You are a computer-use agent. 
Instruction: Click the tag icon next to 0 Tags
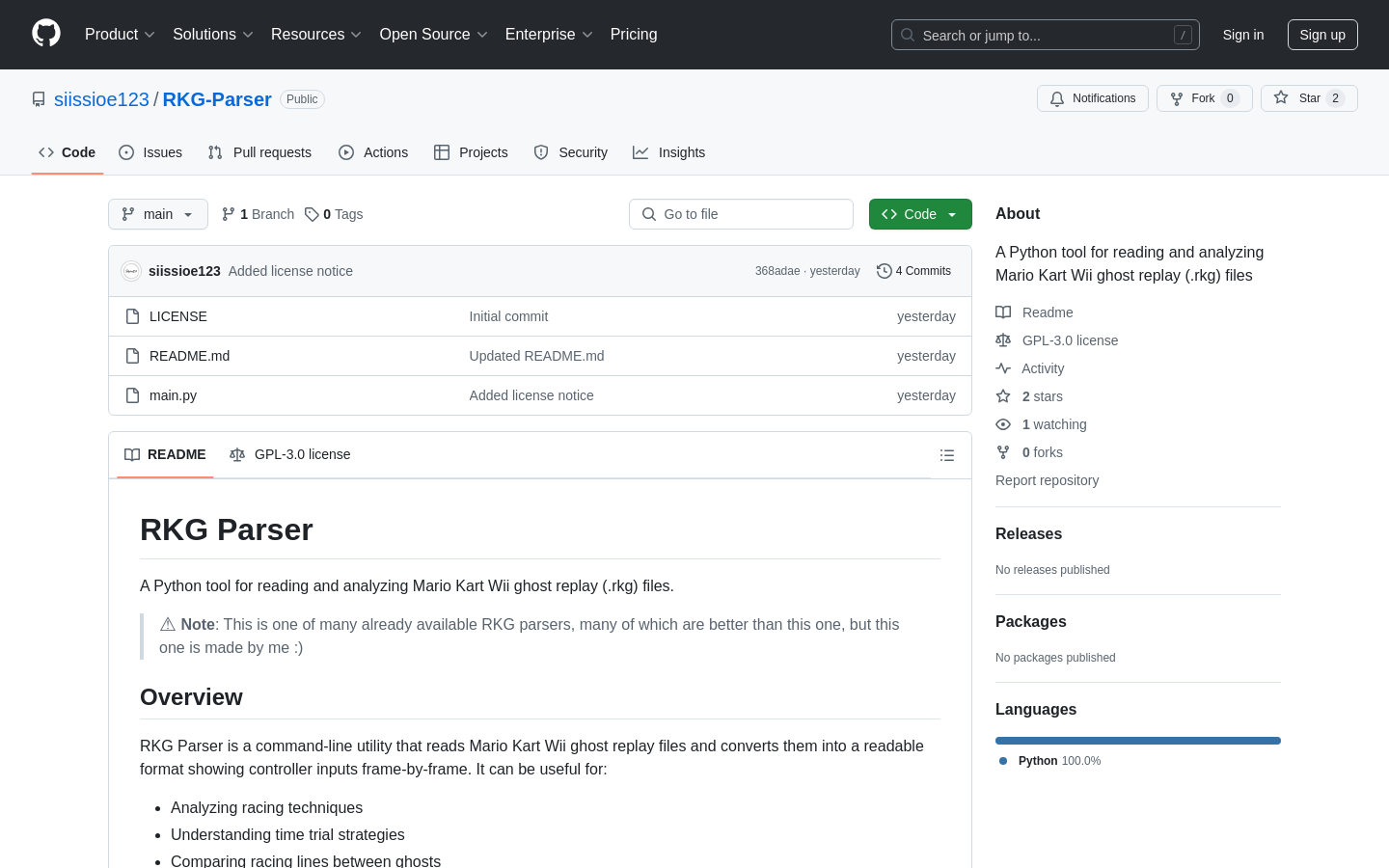coord(312,214)
